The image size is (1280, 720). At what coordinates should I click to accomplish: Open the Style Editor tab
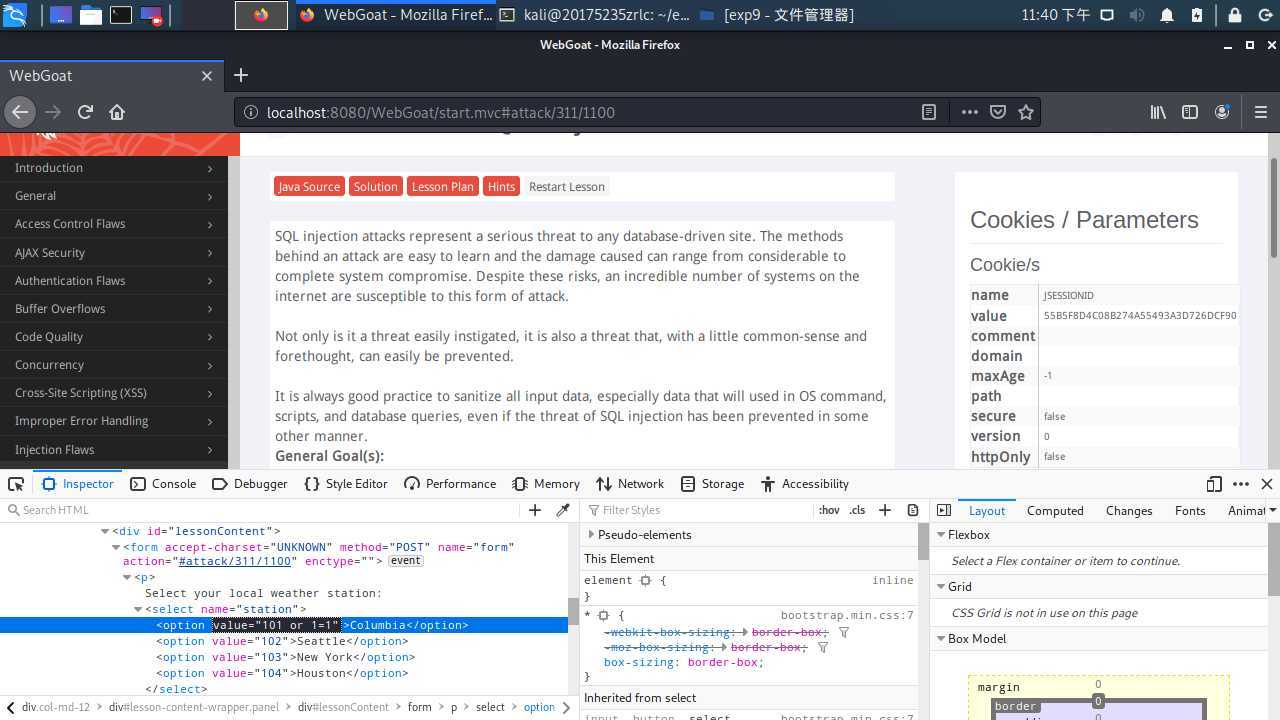346,484
